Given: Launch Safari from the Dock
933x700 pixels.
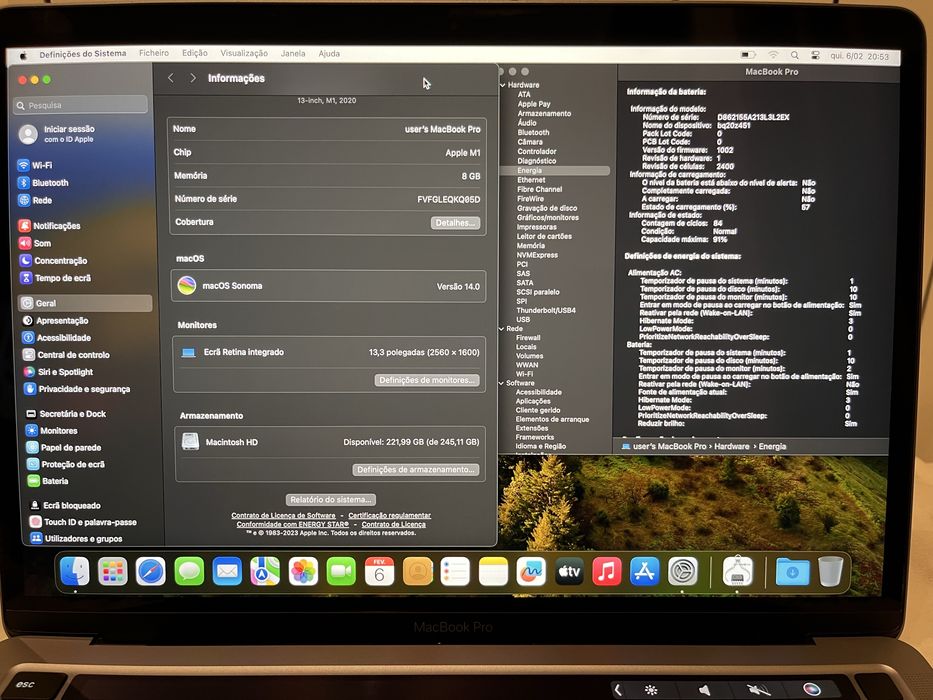Looking at the screenshot, I should coord(151,571).
